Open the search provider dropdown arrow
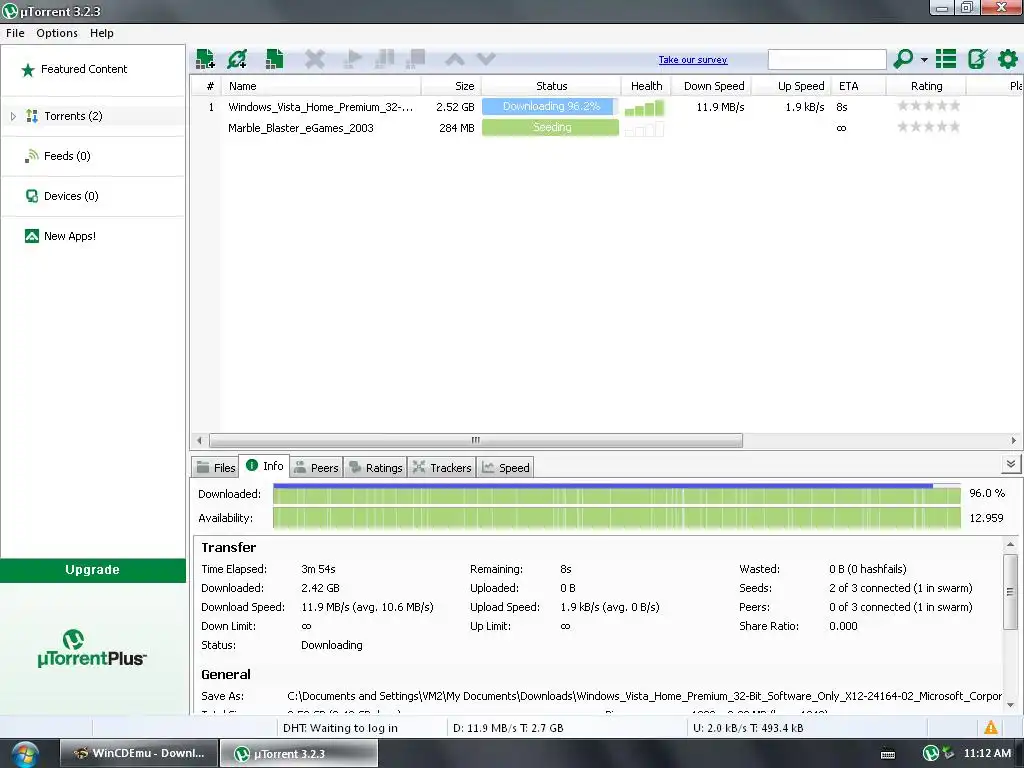Viewport: 1024px width, 768px height. [x=924, y=59]
